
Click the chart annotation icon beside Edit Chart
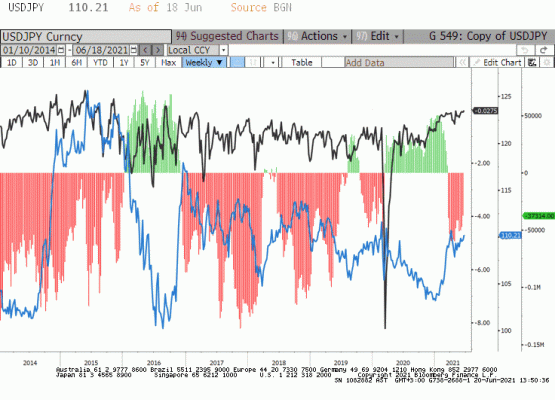(532, 63)
